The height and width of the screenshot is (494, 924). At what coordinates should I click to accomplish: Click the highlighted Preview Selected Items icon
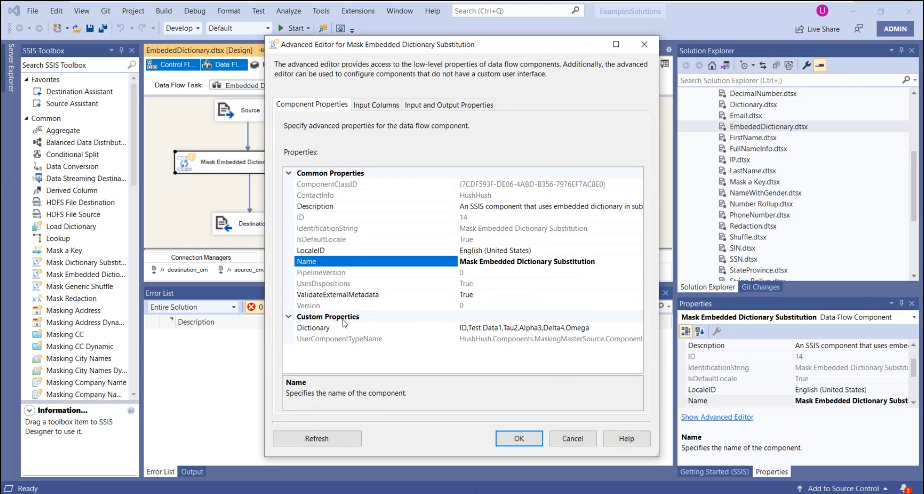point(820,65)
